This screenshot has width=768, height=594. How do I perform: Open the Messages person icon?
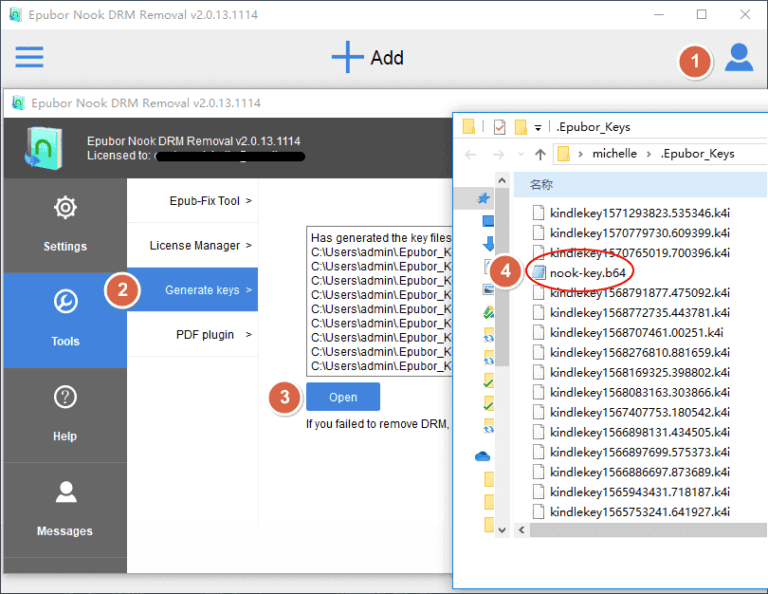[x=66, y=492]
